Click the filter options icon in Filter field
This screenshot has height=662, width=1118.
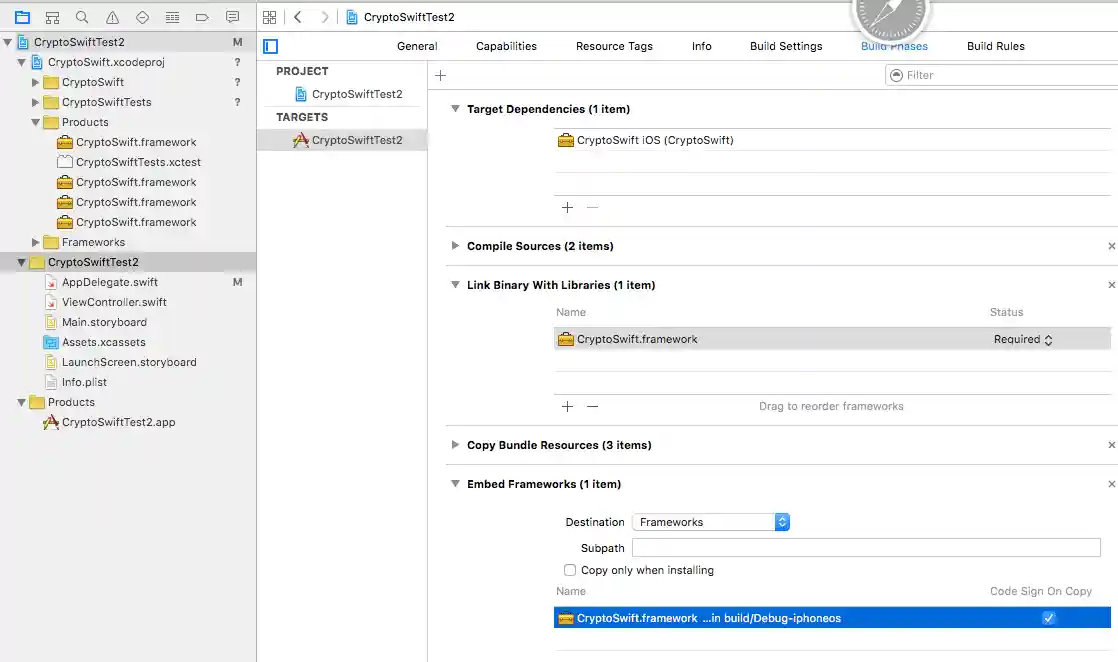[896, 76]
